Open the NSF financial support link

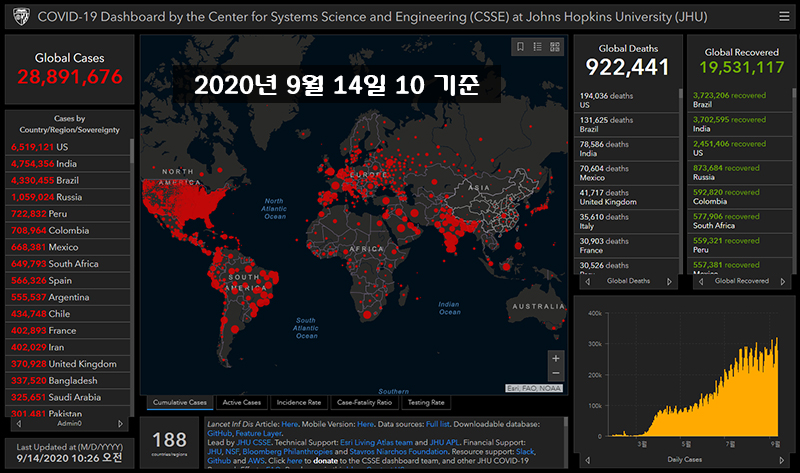click(x=232, y=452)
